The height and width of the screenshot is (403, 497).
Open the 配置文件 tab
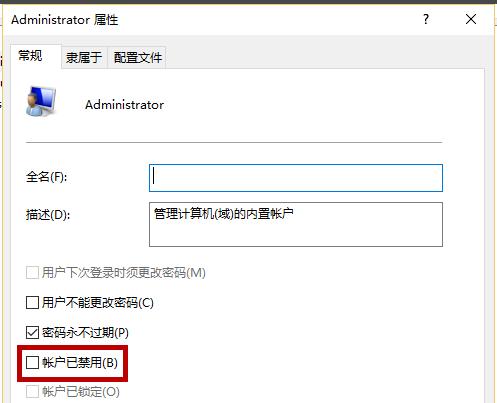138,58
